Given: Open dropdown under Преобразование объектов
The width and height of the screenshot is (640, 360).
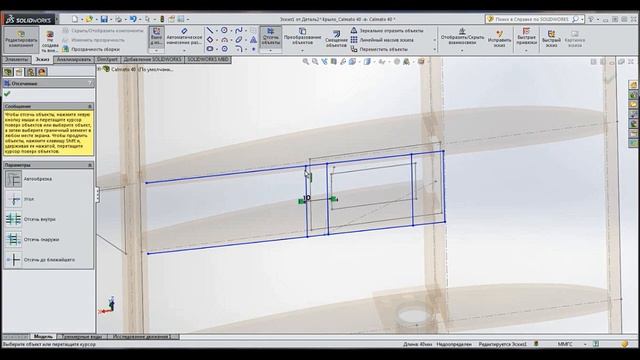Looking at the screenshot, I should 302,51.
